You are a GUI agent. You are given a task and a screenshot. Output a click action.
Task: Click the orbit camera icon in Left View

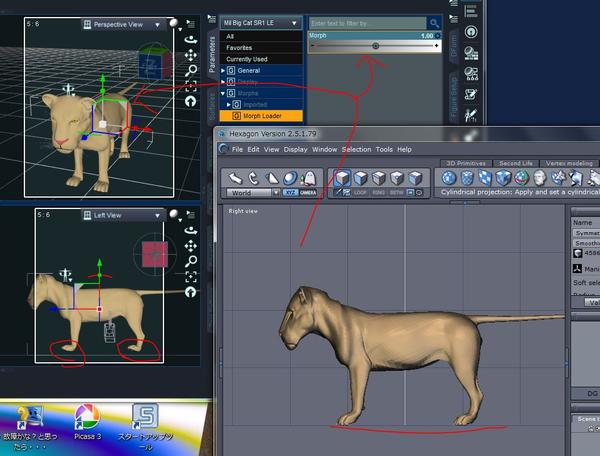191,231
